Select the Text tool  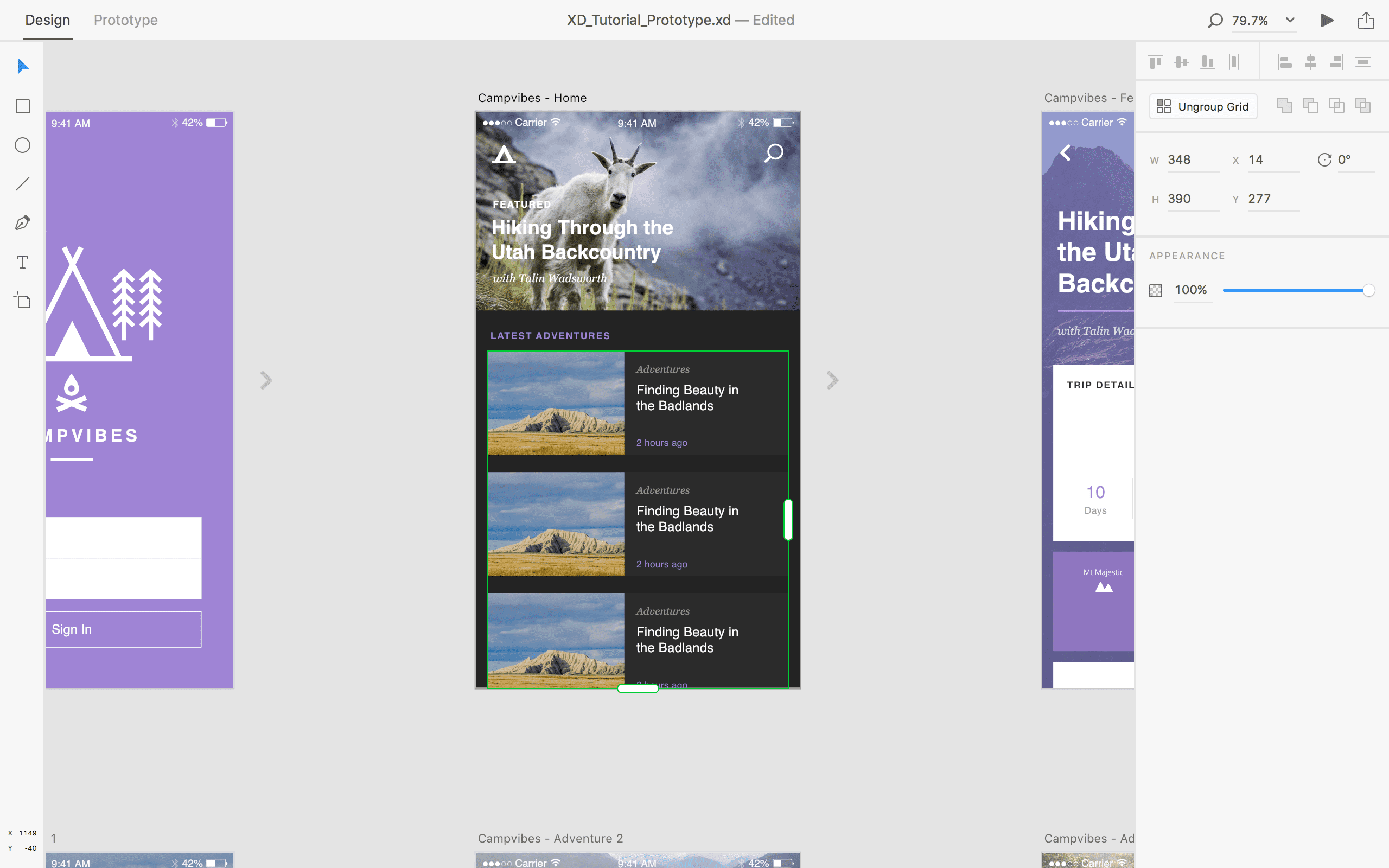pyautogui.click(x=22, y=262)
